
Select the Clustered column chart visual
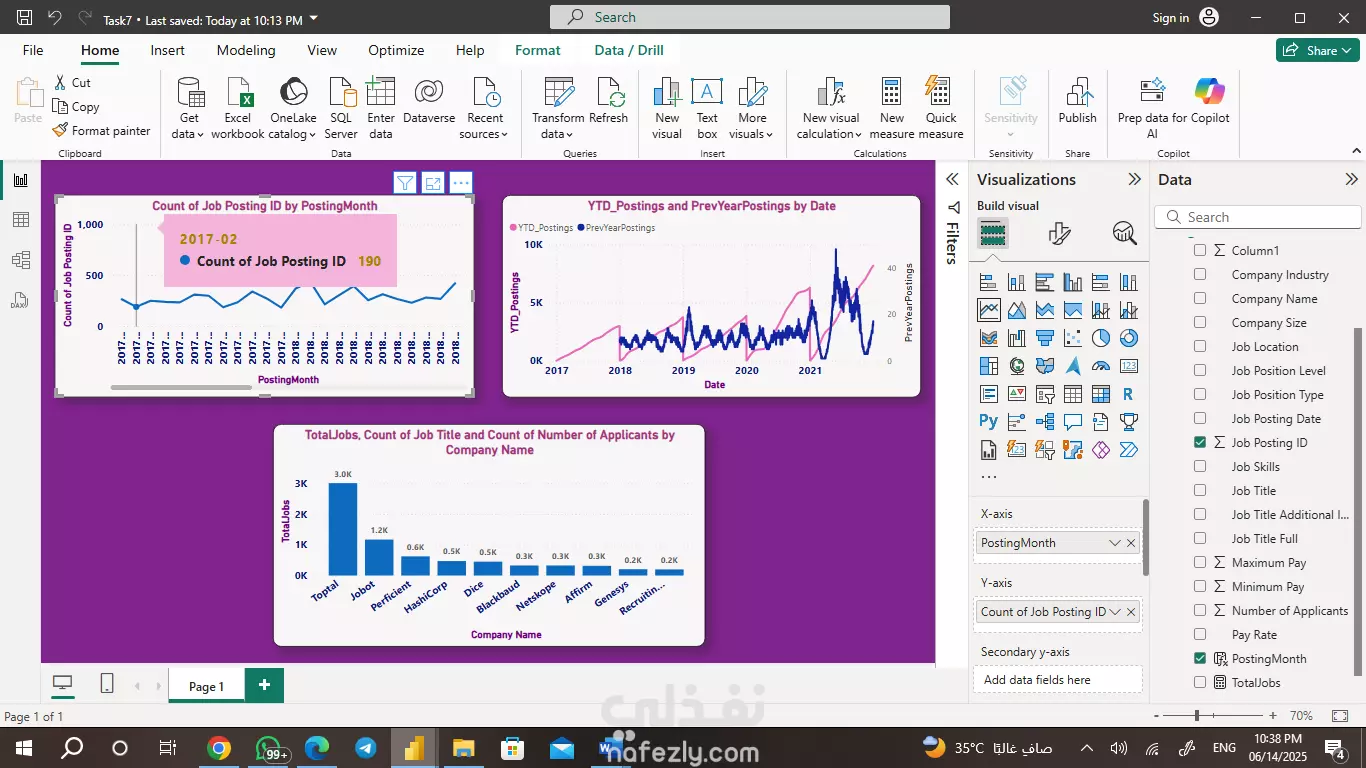click(1073, 282)
